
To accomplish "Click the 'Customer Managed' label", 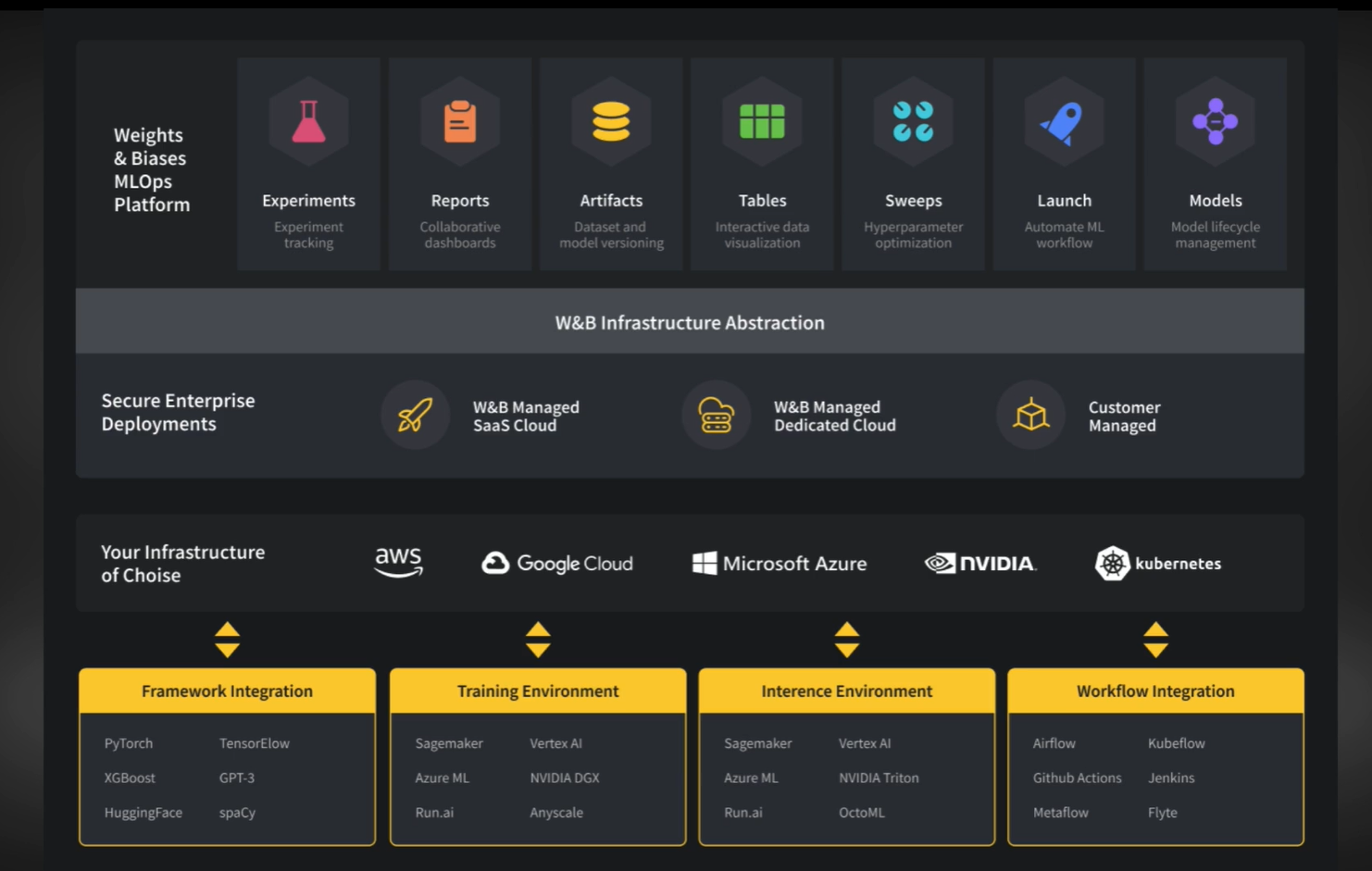I will pyautogui.click(x=1124, y=417).
